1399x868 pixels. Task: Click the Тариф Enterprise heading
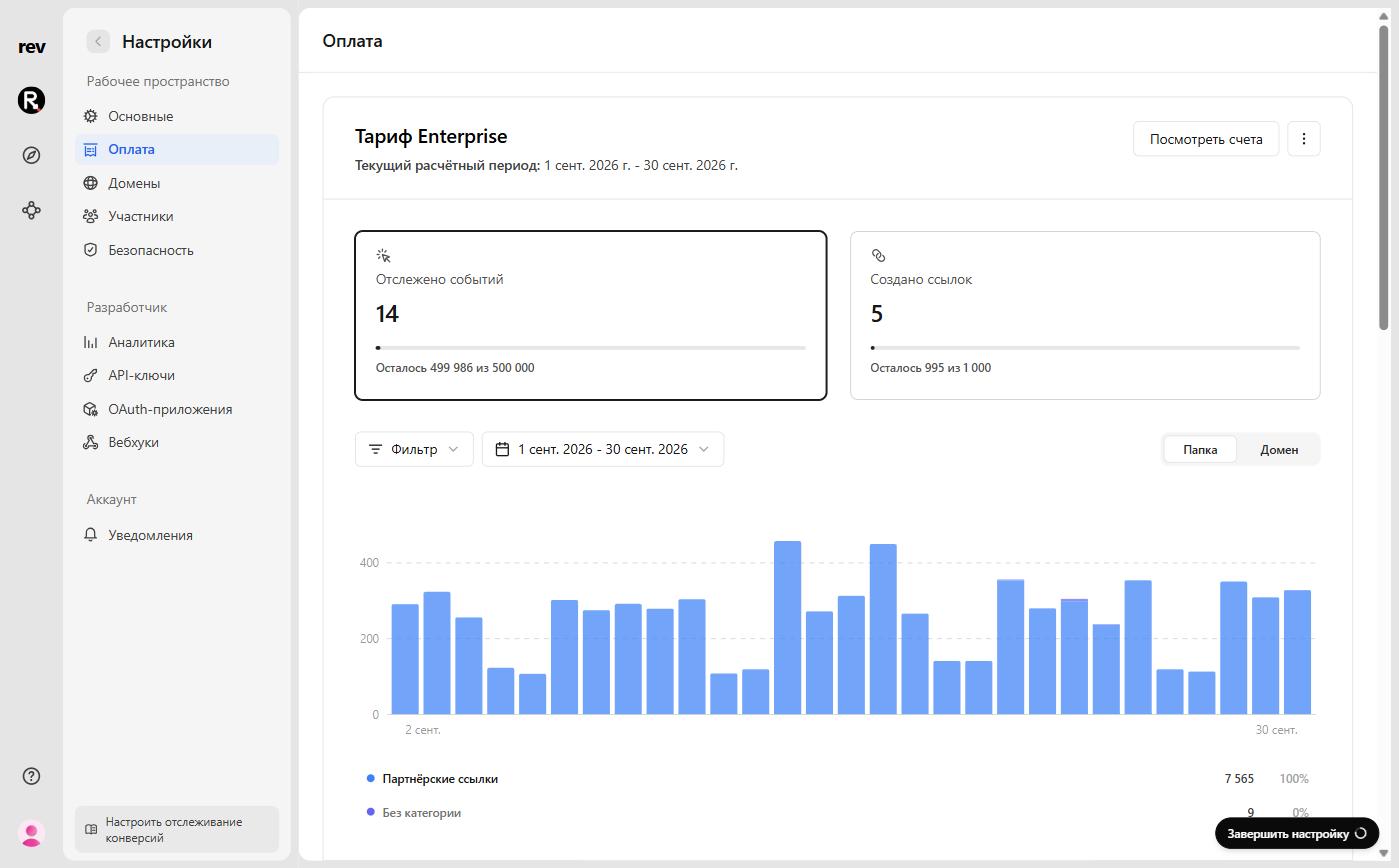click(431, 136)
